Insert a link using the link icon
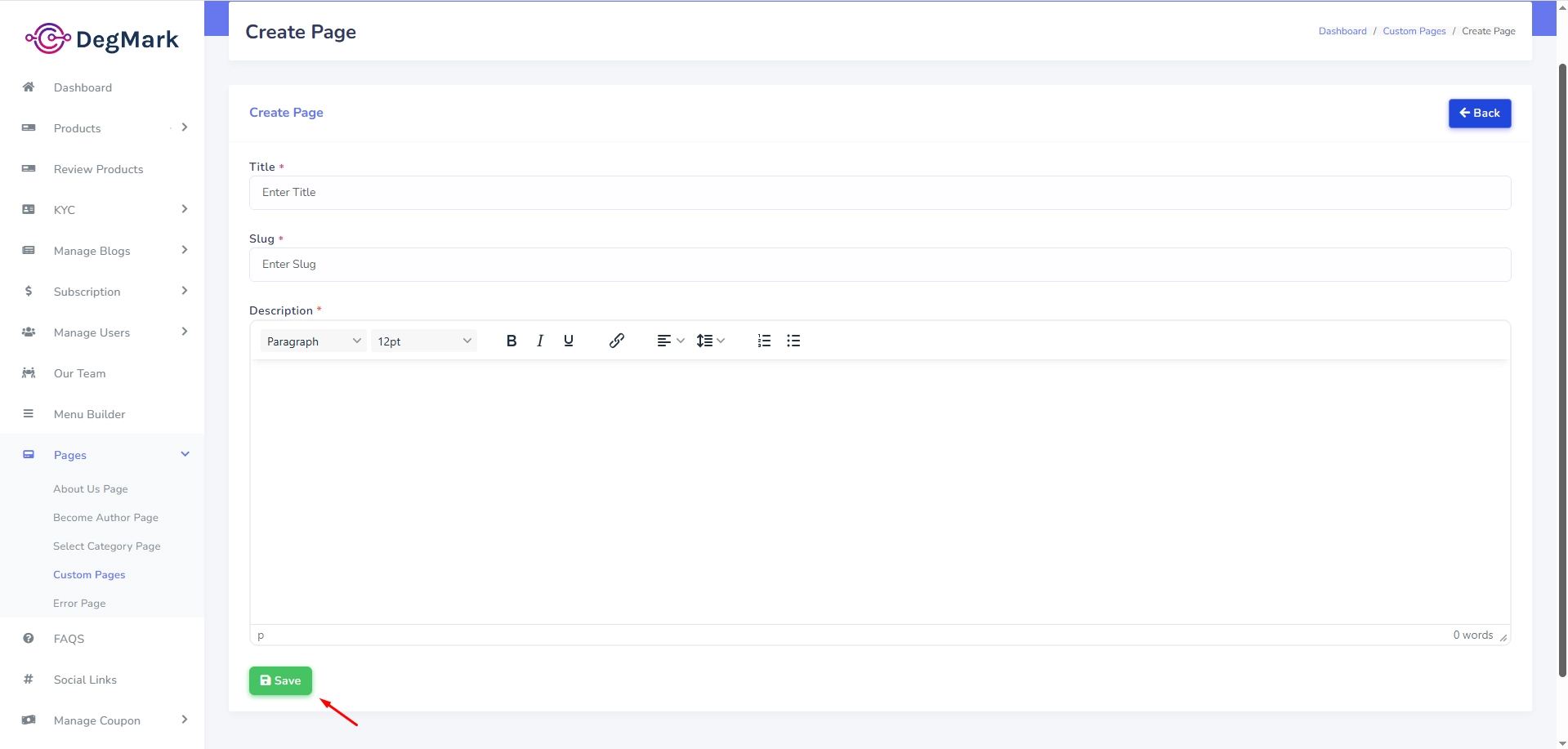Image resolution: width=1568 pixels, height=749 pixels. (617, 341)
